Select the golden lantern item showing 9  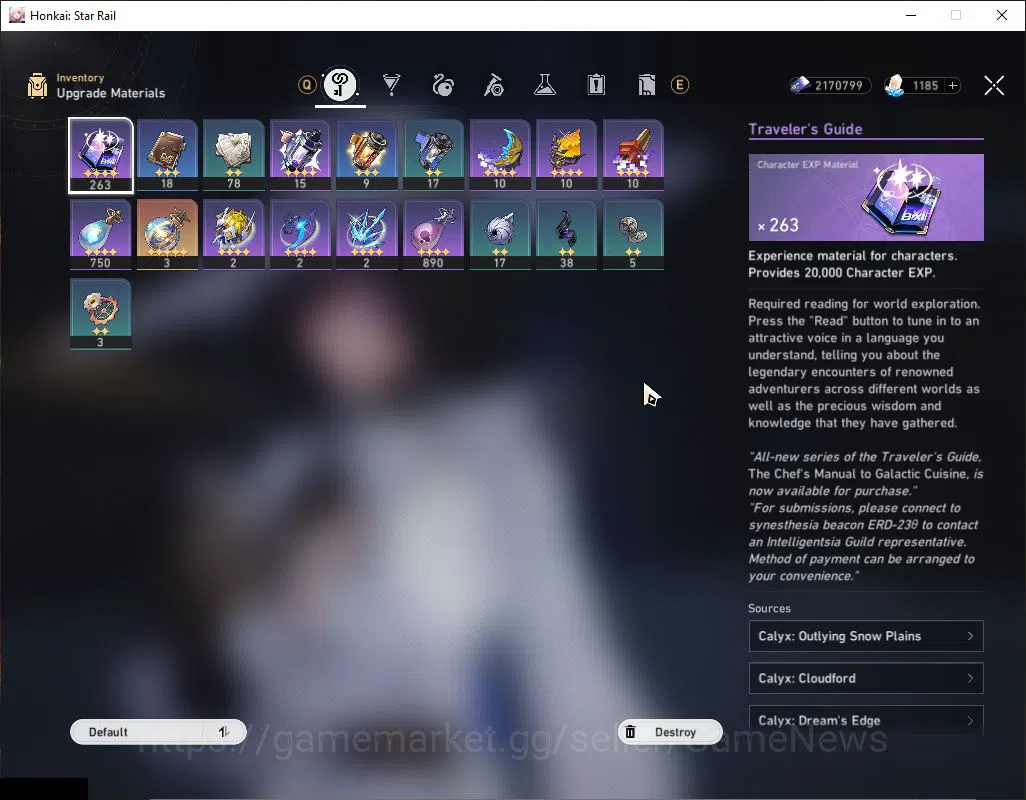click(366, 155)
